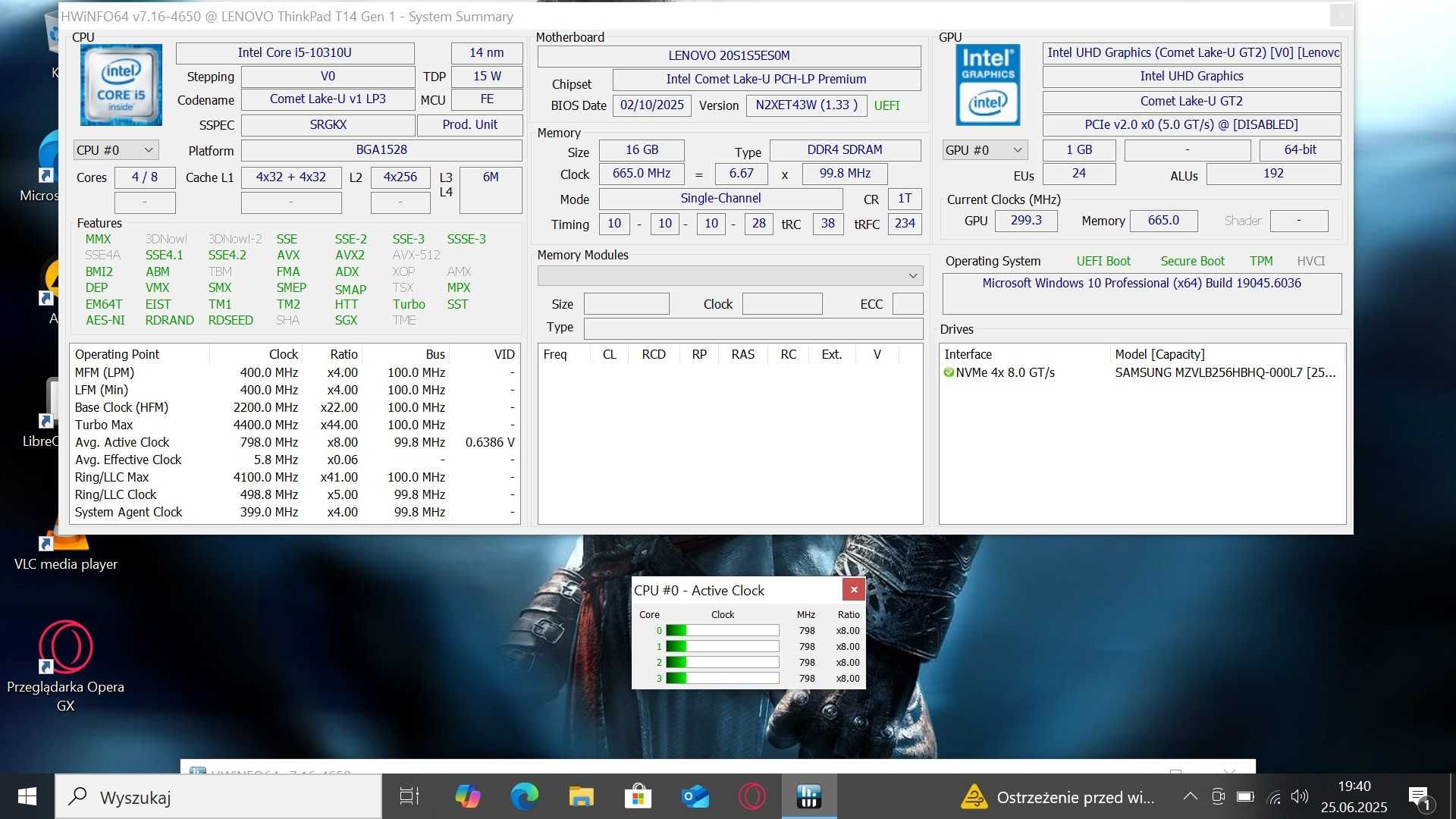Click the SAMSUNG MZVLB256HBHQ drive entry

coord(1225,372)
